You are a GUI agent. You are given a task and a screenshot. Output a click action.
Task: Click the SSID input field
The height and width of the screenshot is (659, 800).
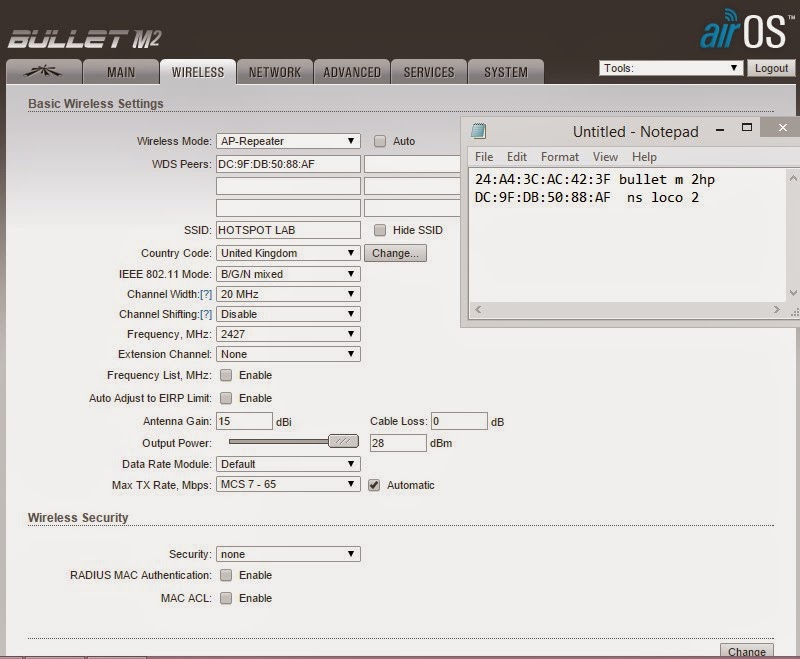click(x=288, y=230)
